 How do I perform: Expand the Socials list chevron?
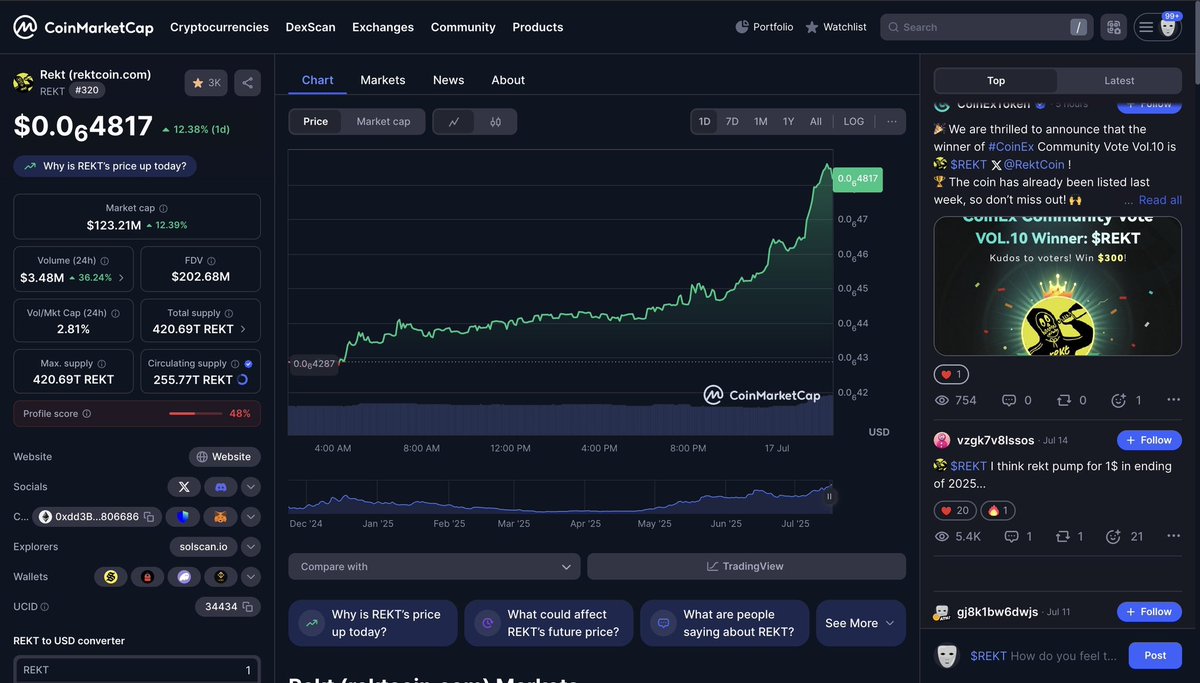tap(251, 487)
